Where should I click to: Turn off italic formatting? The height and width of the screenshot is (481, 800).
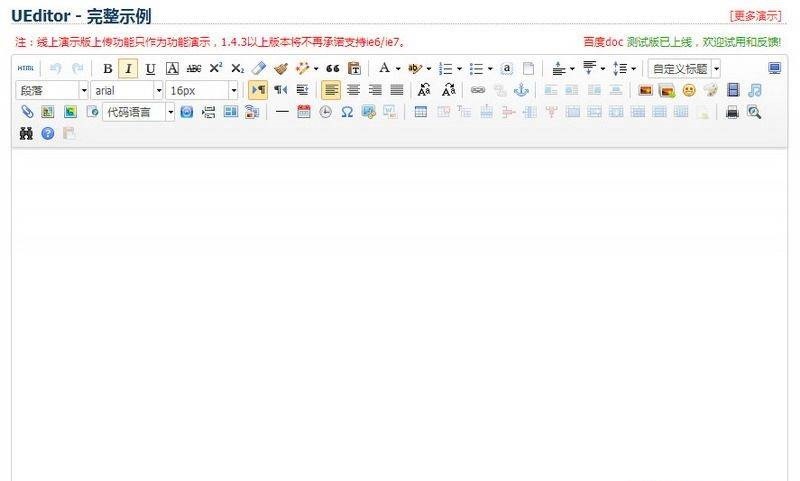pyautogui.click(x=128, y=69)
